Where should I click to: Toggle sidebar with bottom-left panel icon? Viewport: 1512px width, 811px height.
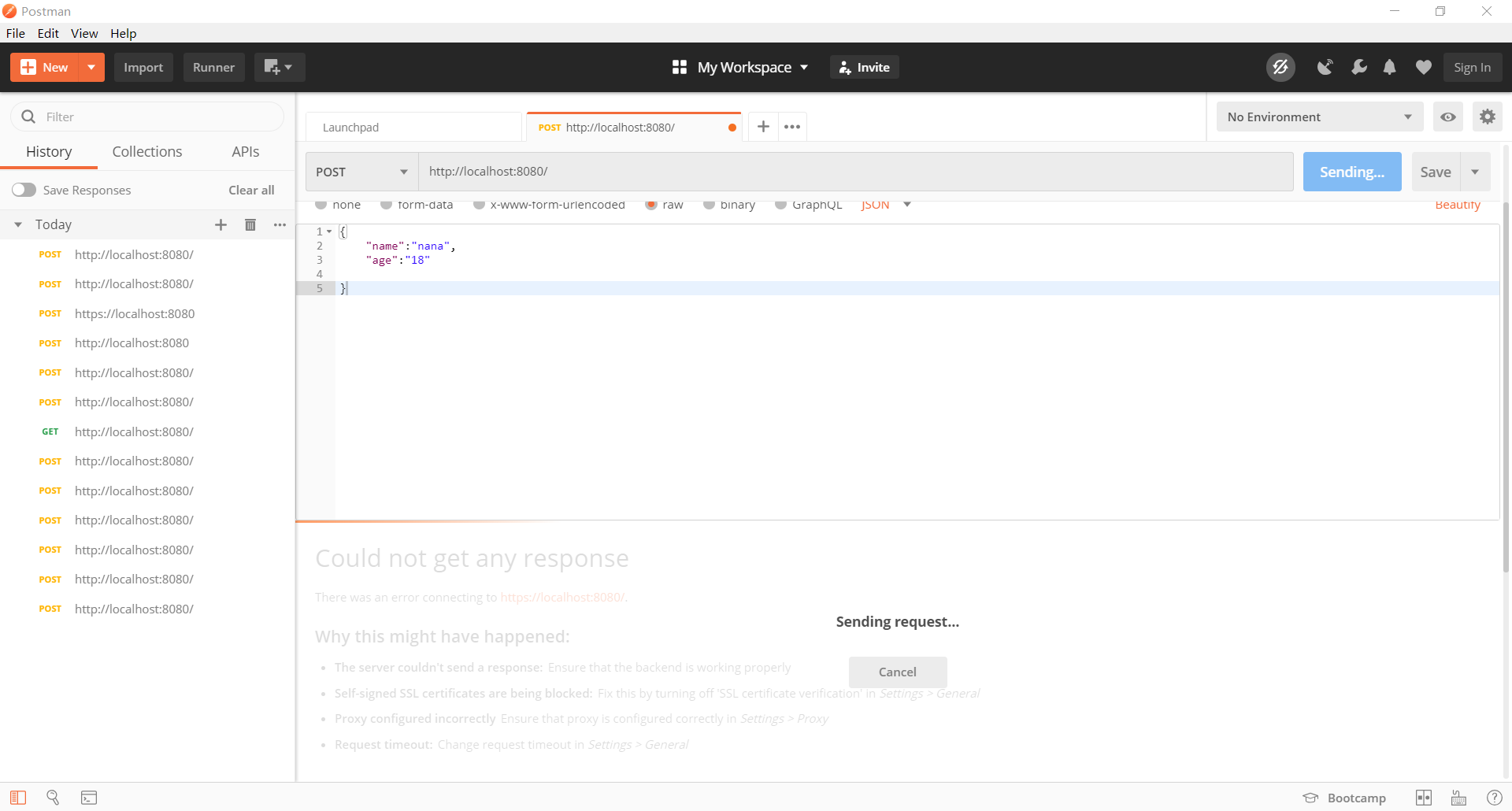[x=18, y=798]
